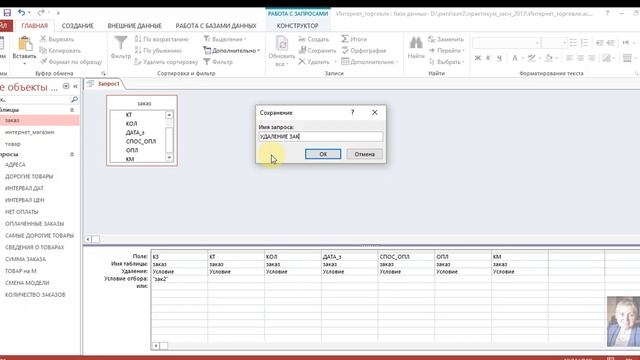Switch to СОЗДАНИЕ ribbon tab

point(78,26)
